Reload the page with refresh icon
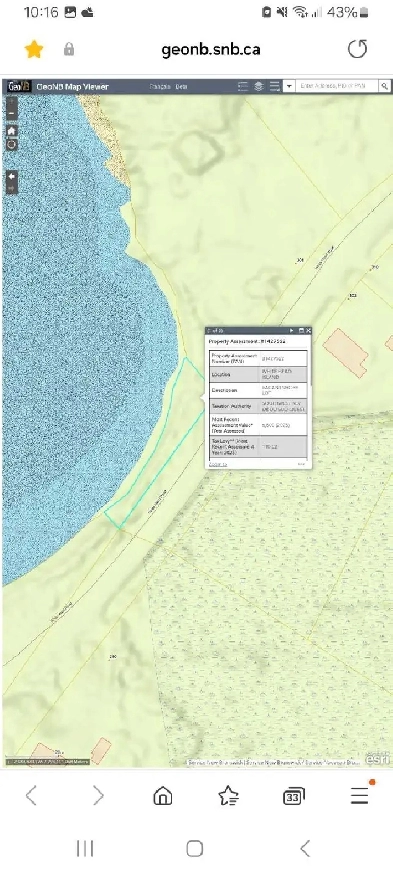Screen dimensions: 393x875 [357, 50]
